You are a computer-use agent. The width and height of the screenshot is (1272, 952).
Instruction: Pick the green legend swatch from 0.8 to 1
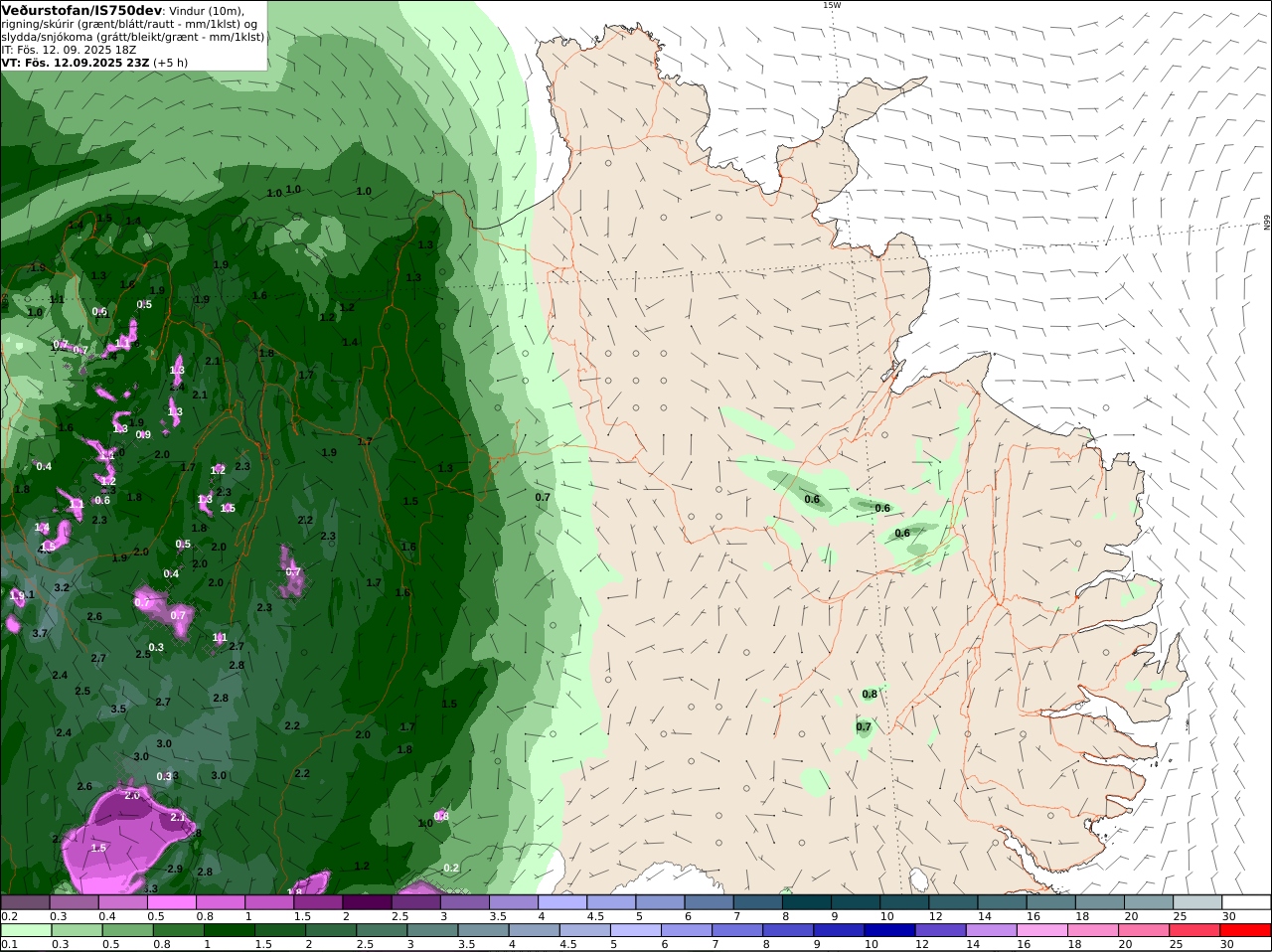point(178,930)
